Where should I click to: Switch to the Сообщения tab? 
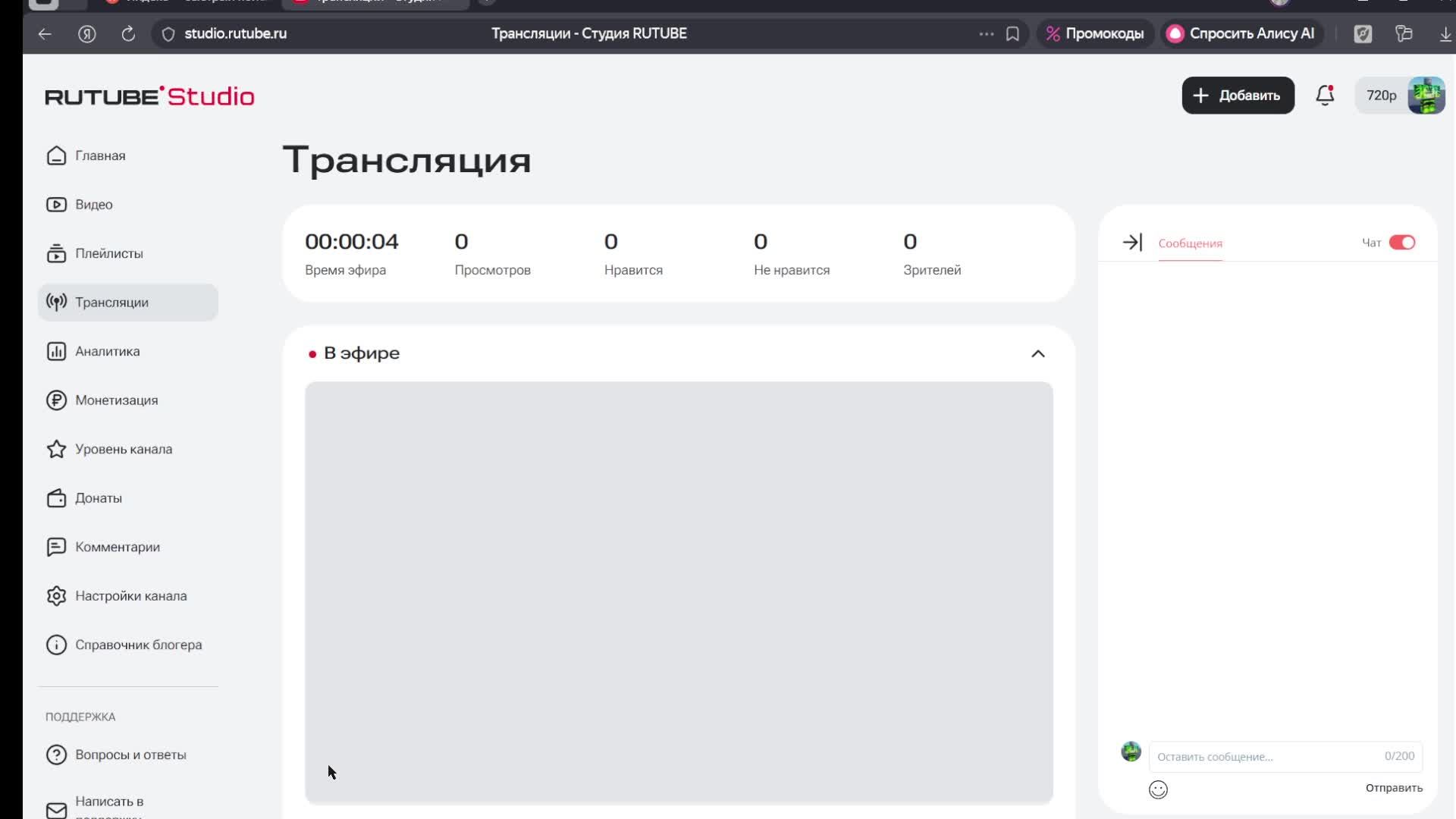[1190, 243]
